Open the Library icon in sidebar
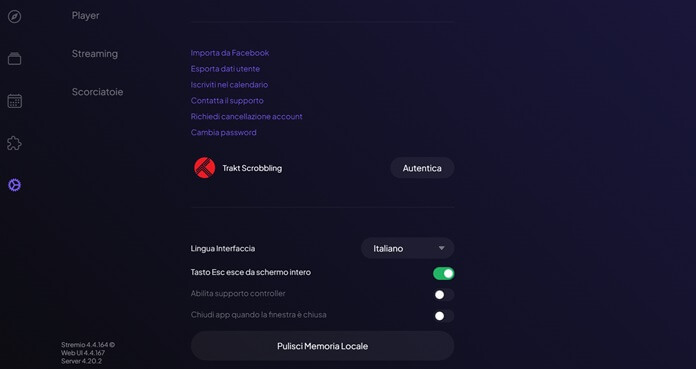The width and height of the screenshot is (696, 369). coord(14,59)
